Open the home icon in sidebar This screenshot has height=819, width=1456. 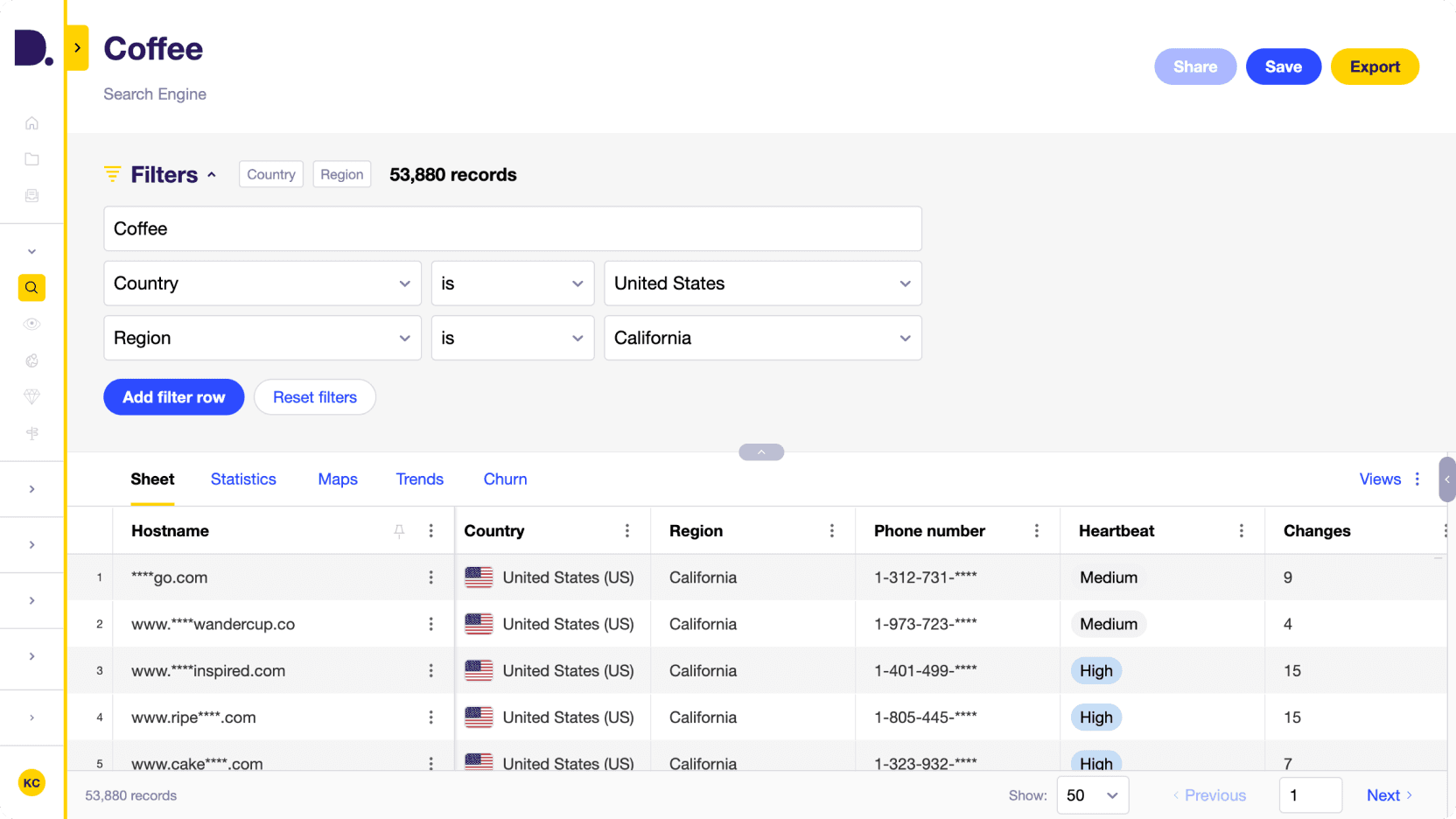pos(31,123)
